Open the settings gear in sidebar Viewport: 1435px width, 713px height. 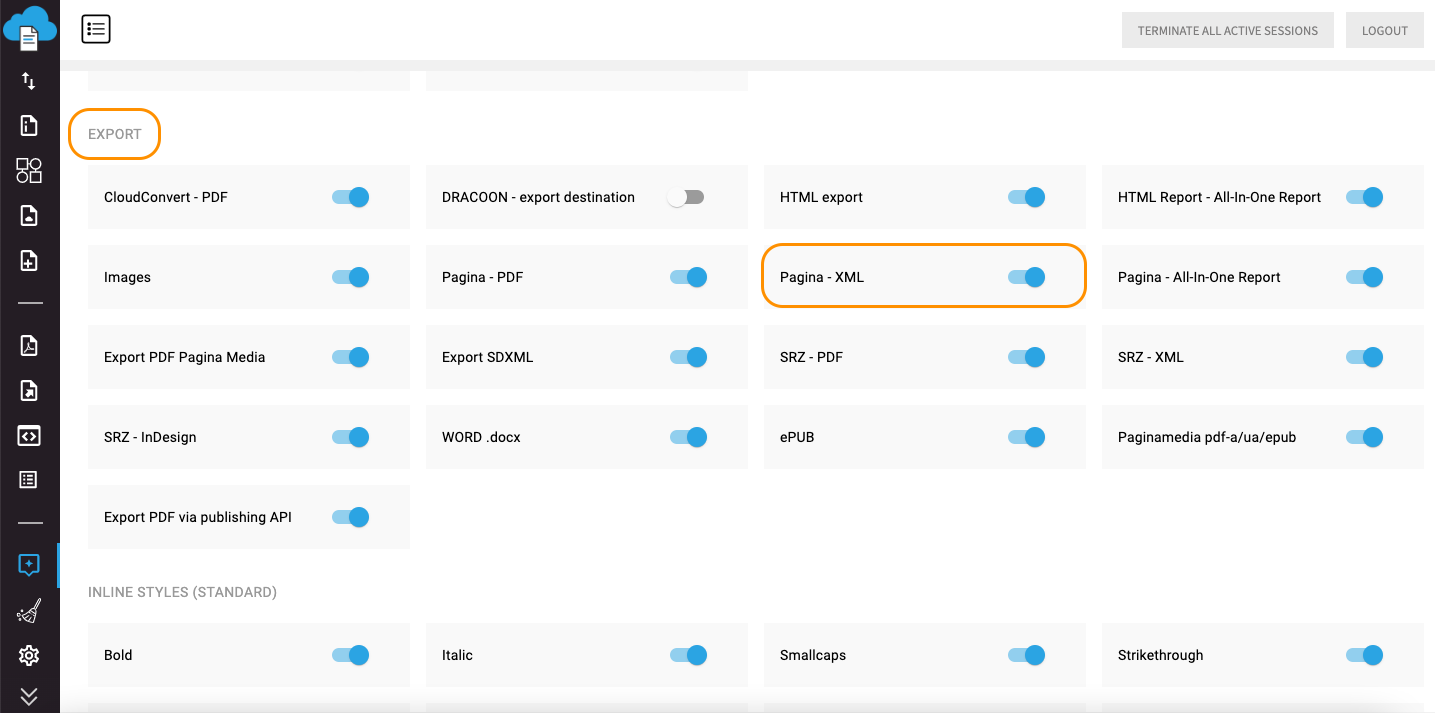29,656
